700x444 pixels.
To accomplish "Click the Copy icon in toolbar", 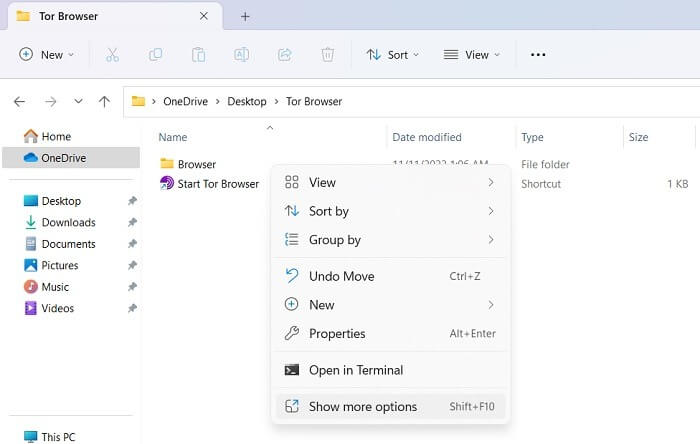I will click(155, 55).
